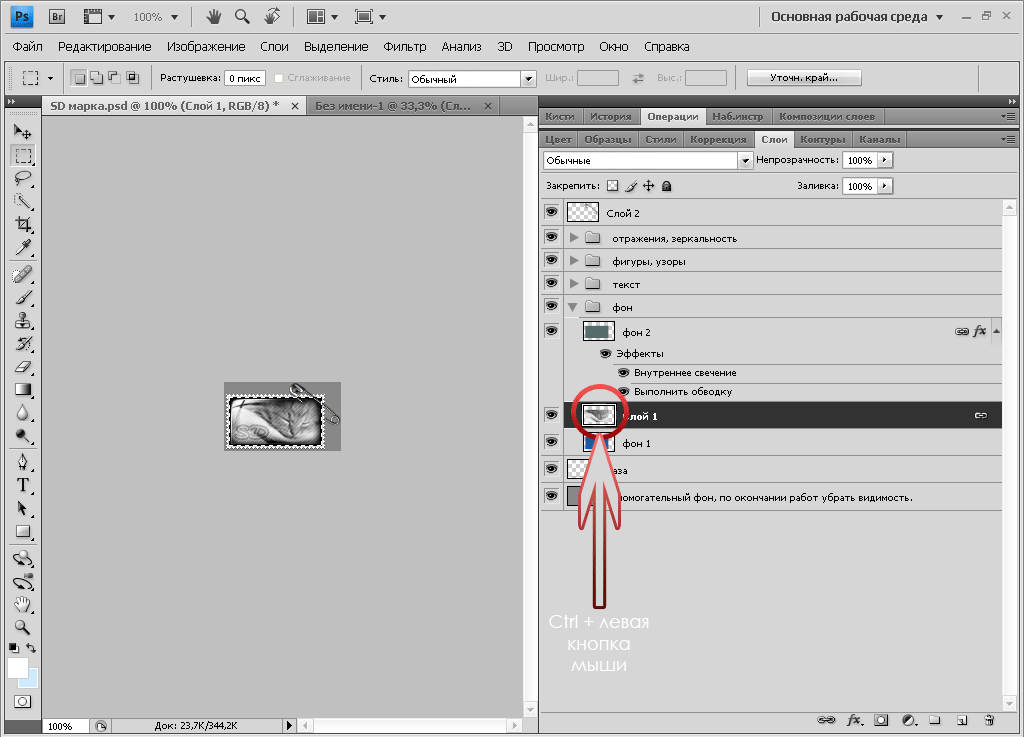The image size is (1024, 737).
Task: Click lock all button
Action: 666,186
